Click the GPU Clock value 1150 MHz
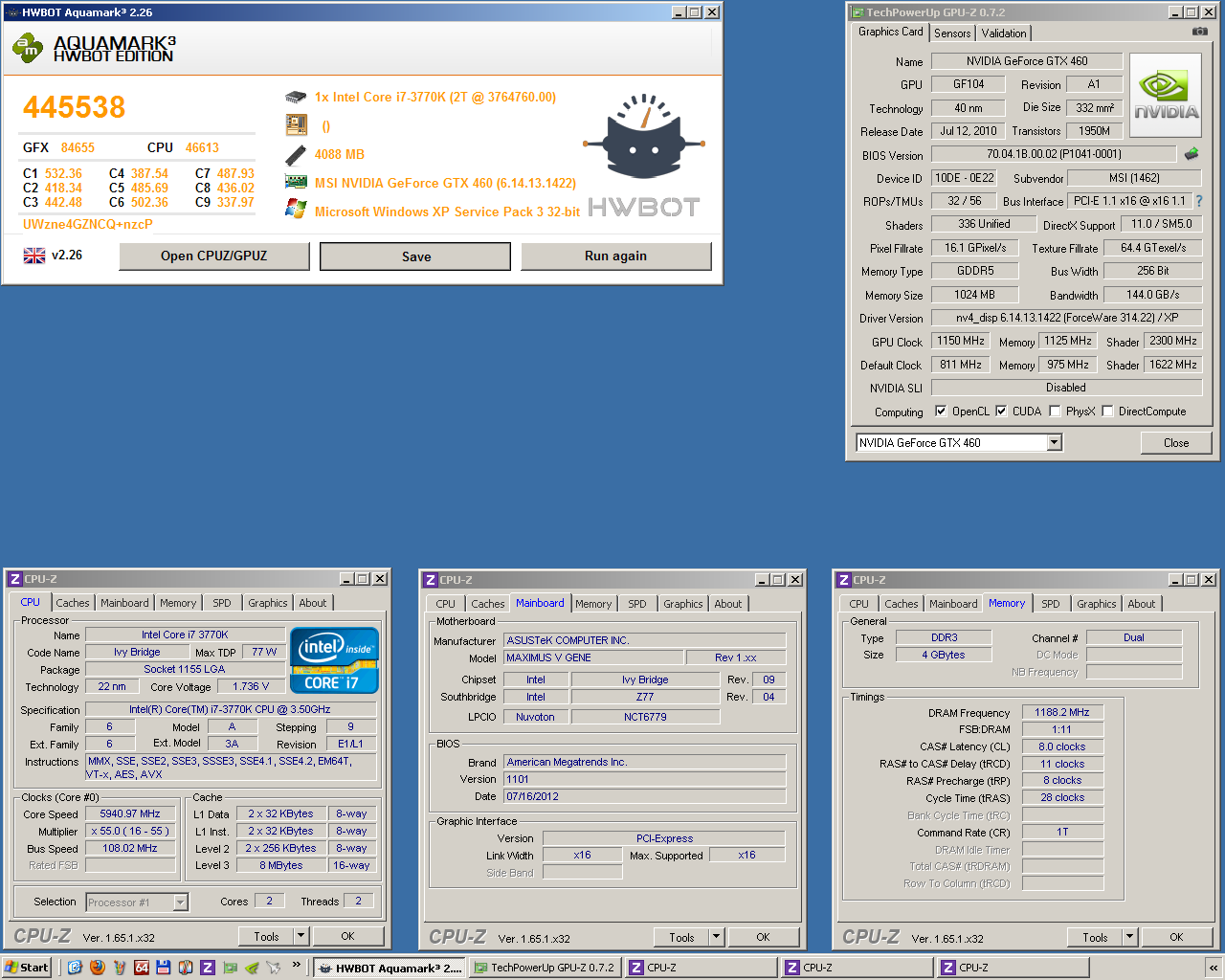 tap(961, 340)
